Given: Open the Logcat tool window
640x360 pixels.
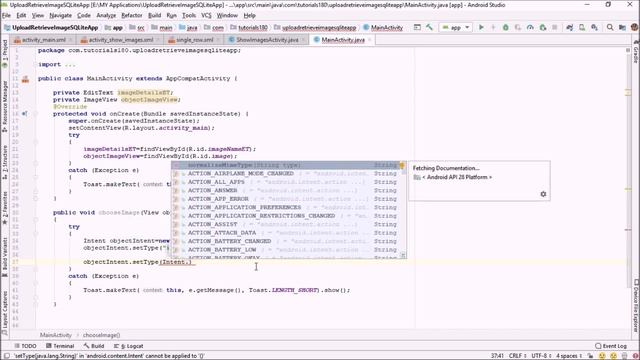Looking at the screenshot, I should [129, 346].
